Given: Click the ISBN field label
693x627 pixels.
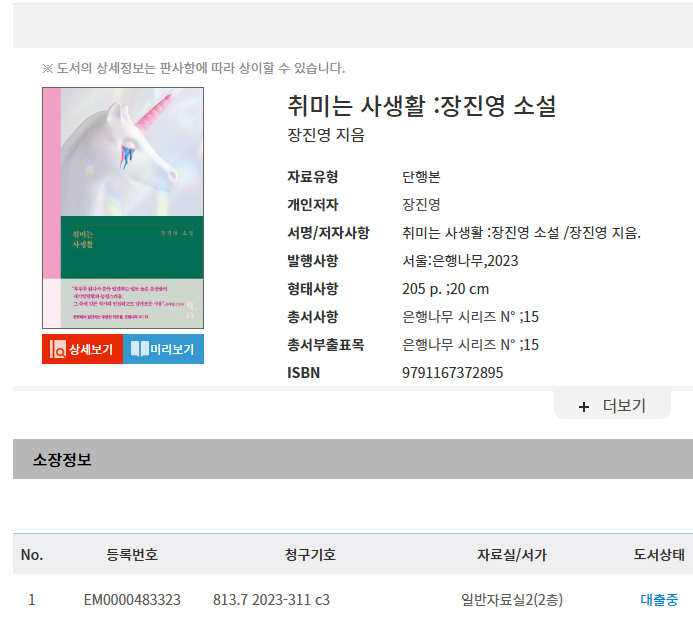Looking at the screenshot, I should click(x=303, y=373).
